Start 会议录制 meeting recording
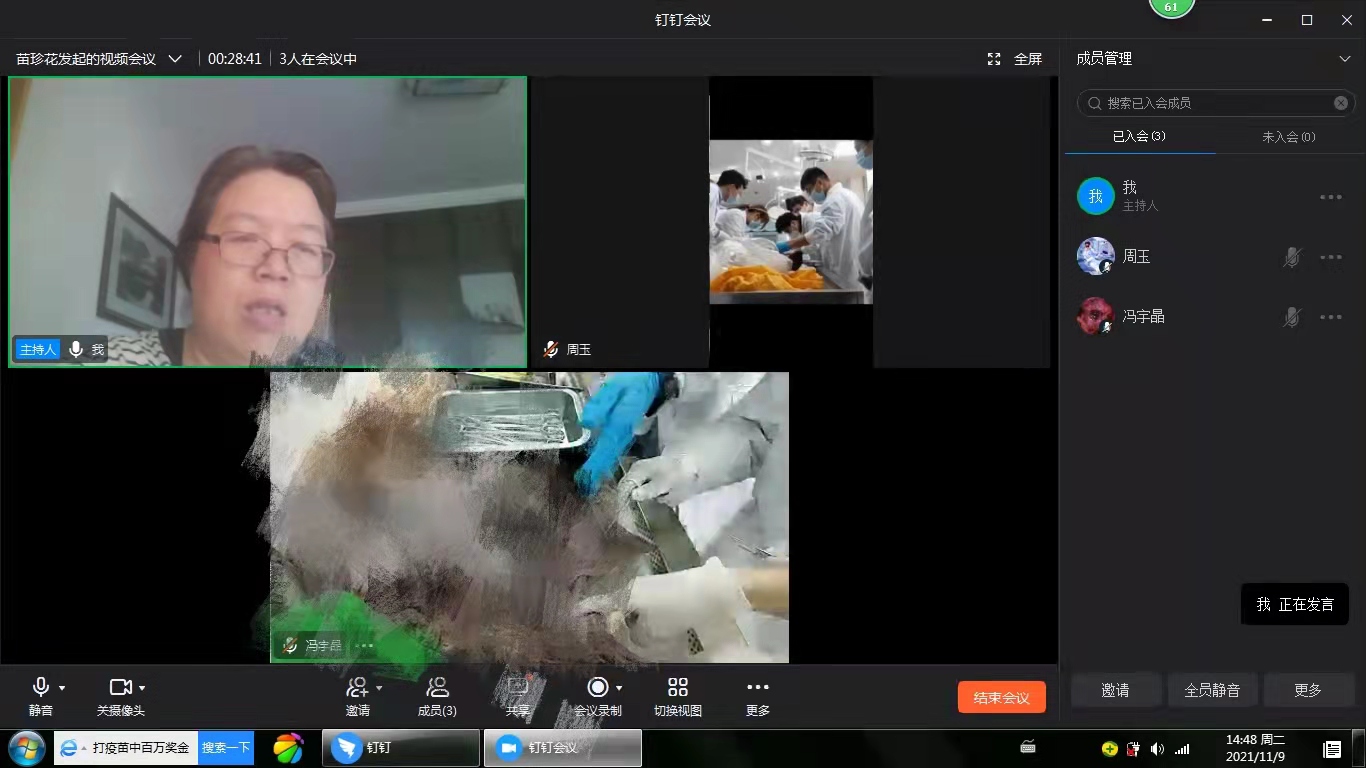The width and height of the screenshot is (1366, 768). 598,688
